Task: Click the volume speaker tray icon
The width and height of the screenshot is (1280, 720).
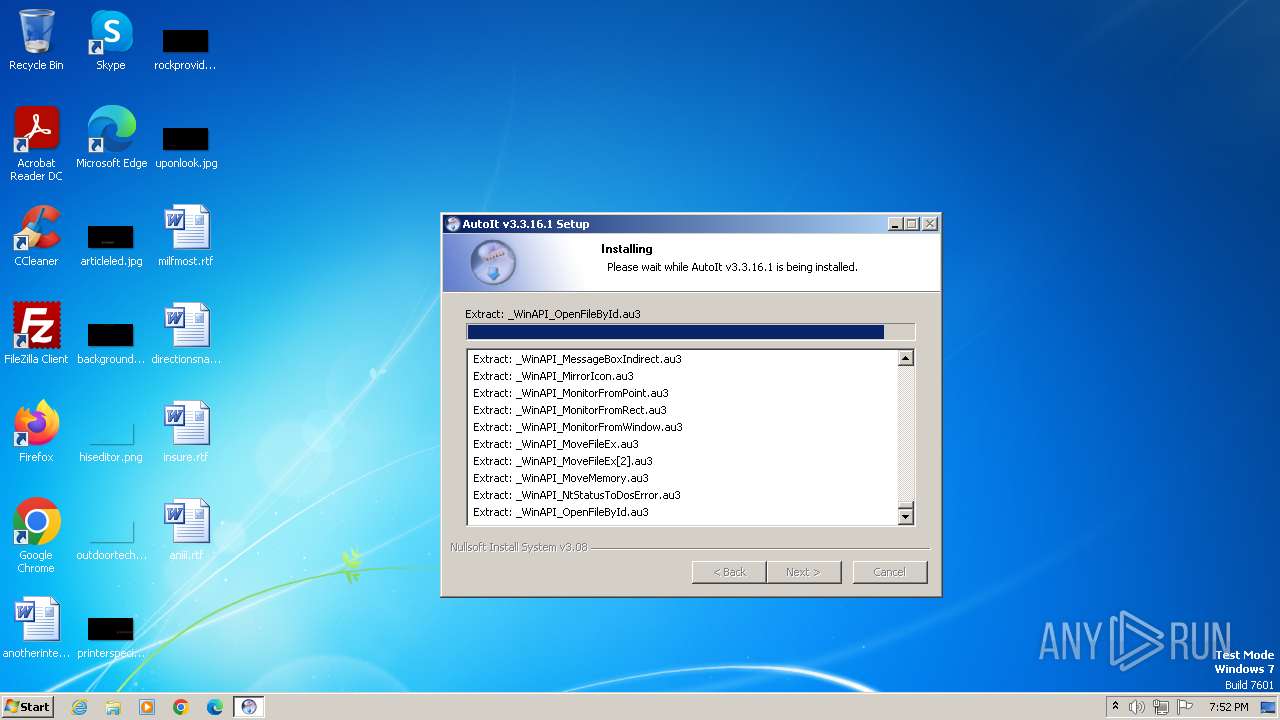Action: [1137, 707]
